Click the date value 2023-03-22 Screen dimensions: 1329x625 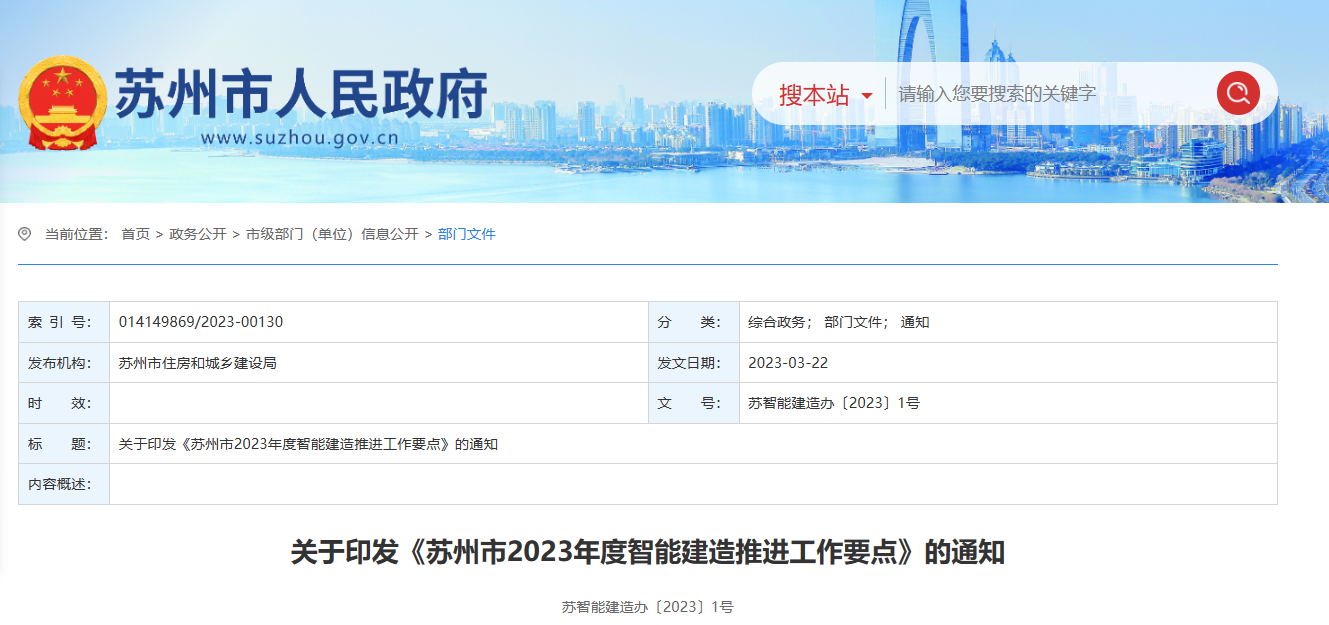[x=788, y=363]
